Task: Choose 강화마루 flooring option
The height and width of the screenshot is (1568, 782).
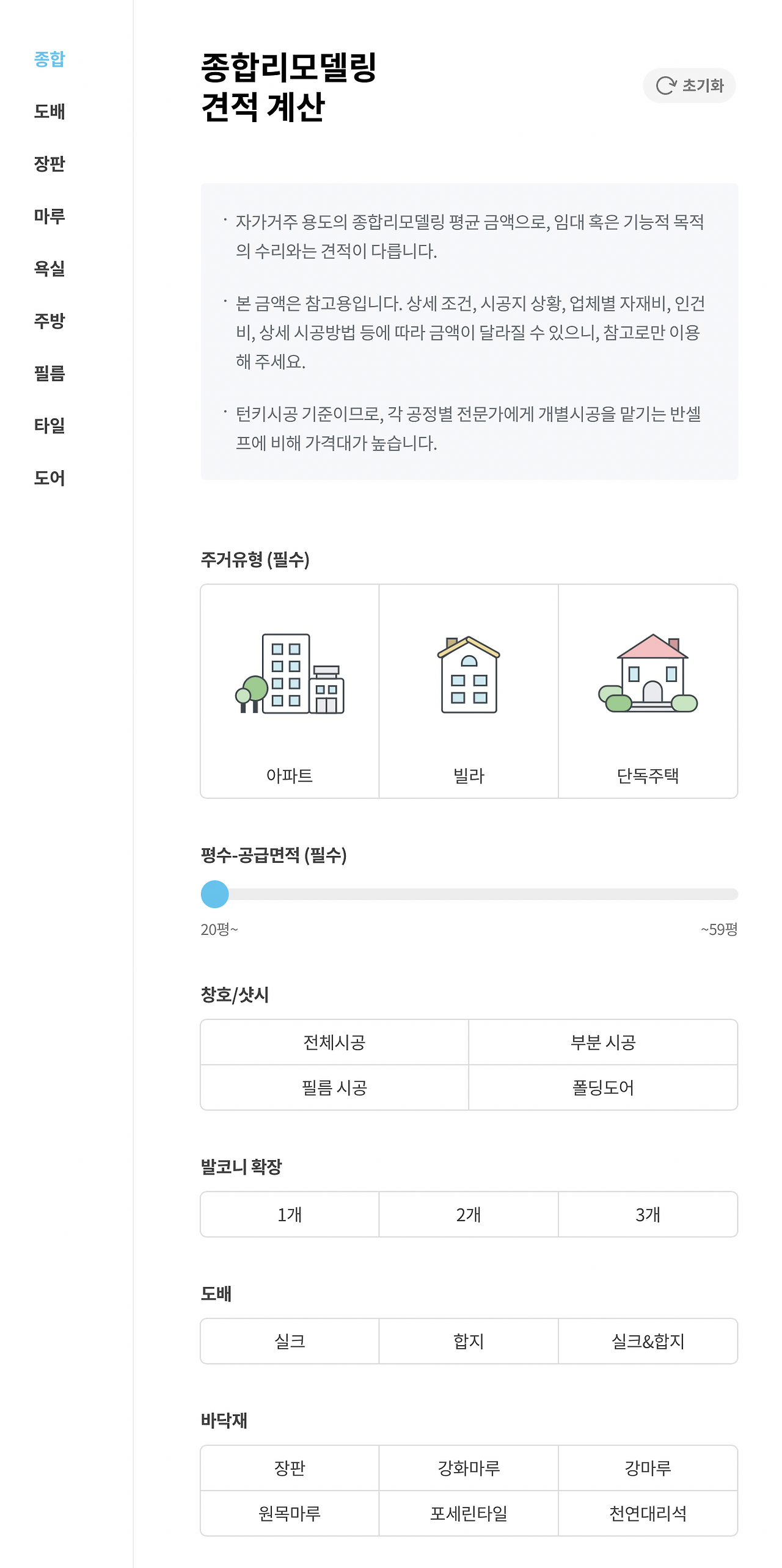Action: (x=469, y=1468)
